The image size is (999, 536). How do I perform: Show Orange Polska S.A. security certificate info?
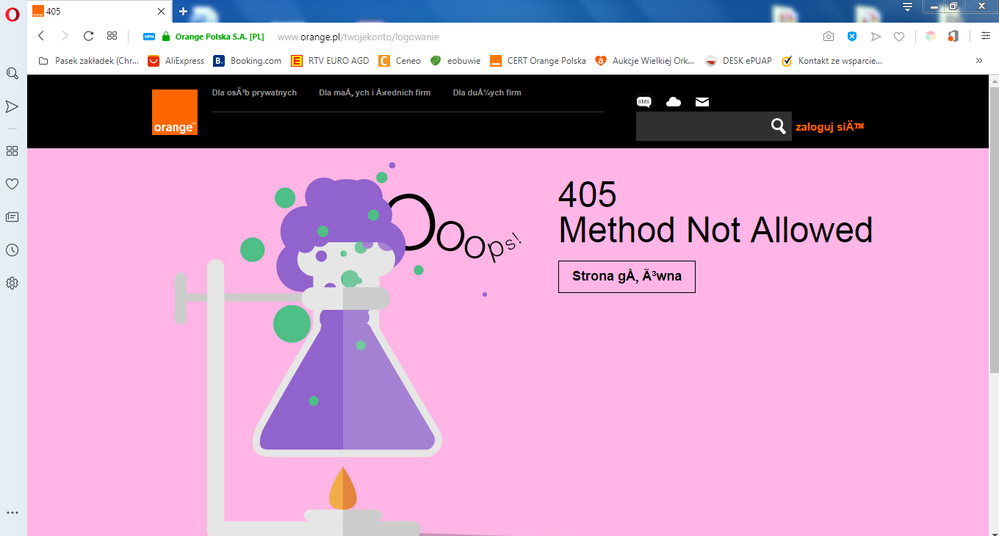click(213, 37)
